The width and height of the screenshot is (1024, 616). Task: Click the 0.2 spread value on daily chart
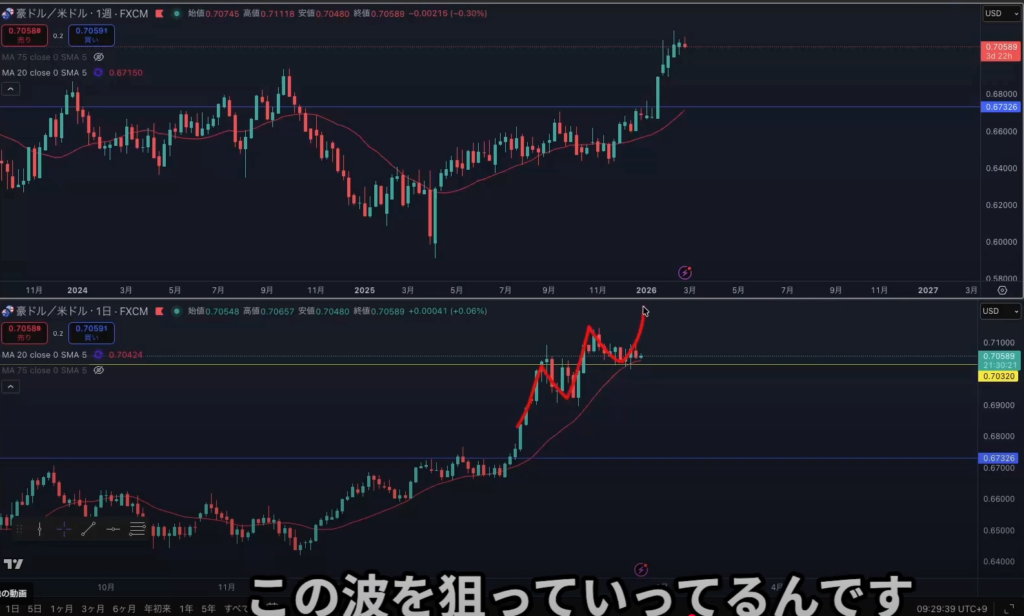(58, 333)
